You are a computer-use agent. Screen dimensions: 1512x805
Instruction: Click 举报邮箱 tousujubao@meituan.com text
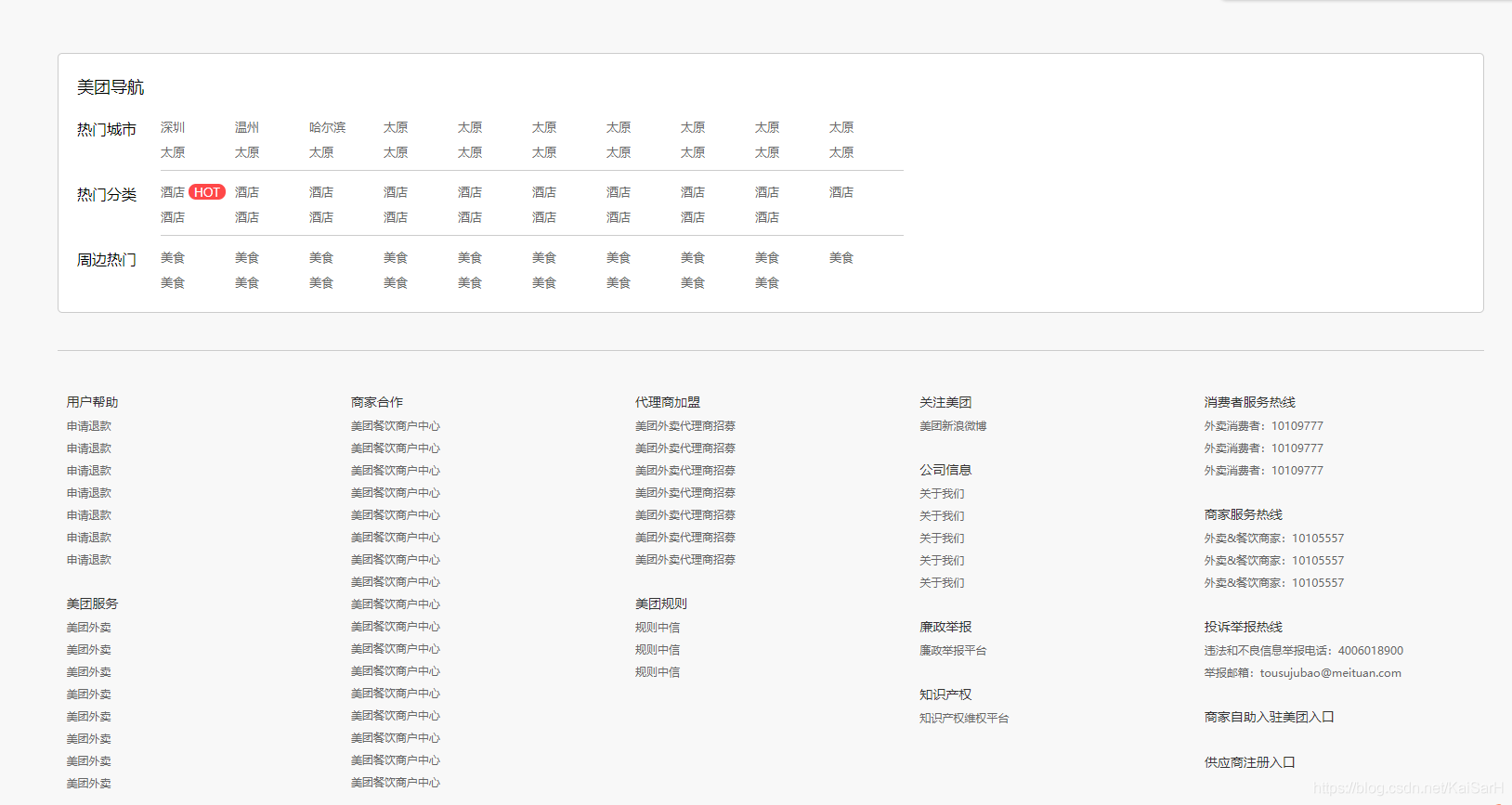click(1303, 673)
